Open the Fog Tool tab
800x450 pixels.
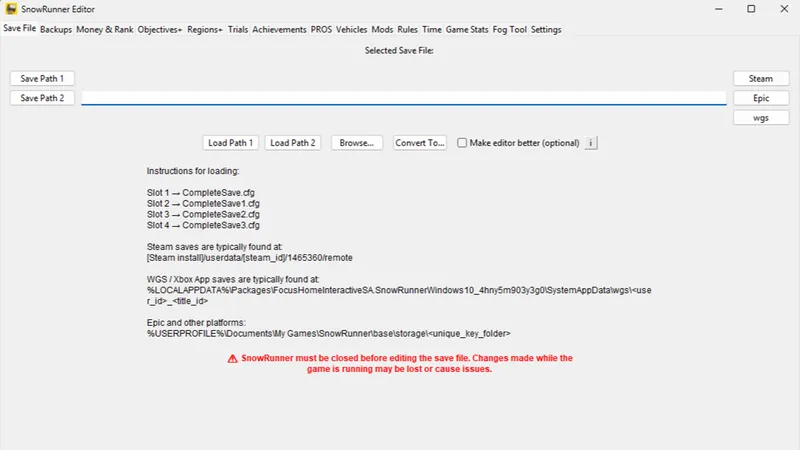[509, 30]
